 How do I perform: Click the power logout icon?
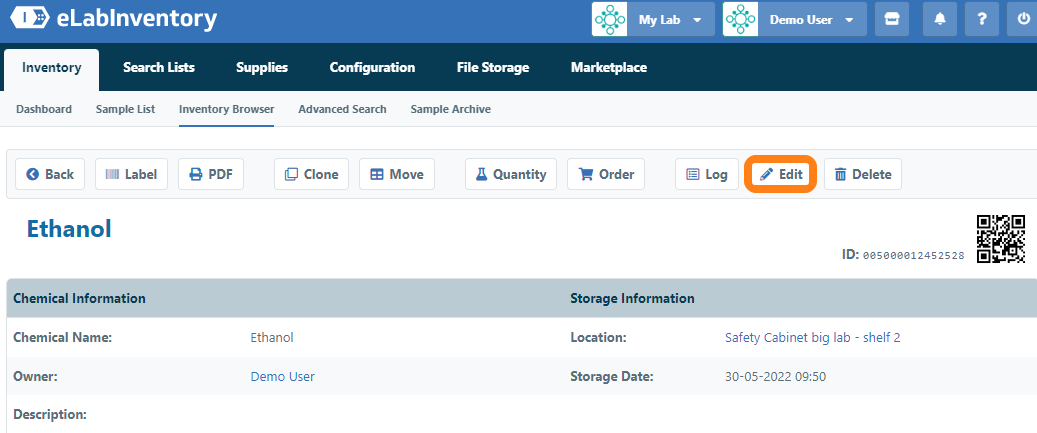1023,19
